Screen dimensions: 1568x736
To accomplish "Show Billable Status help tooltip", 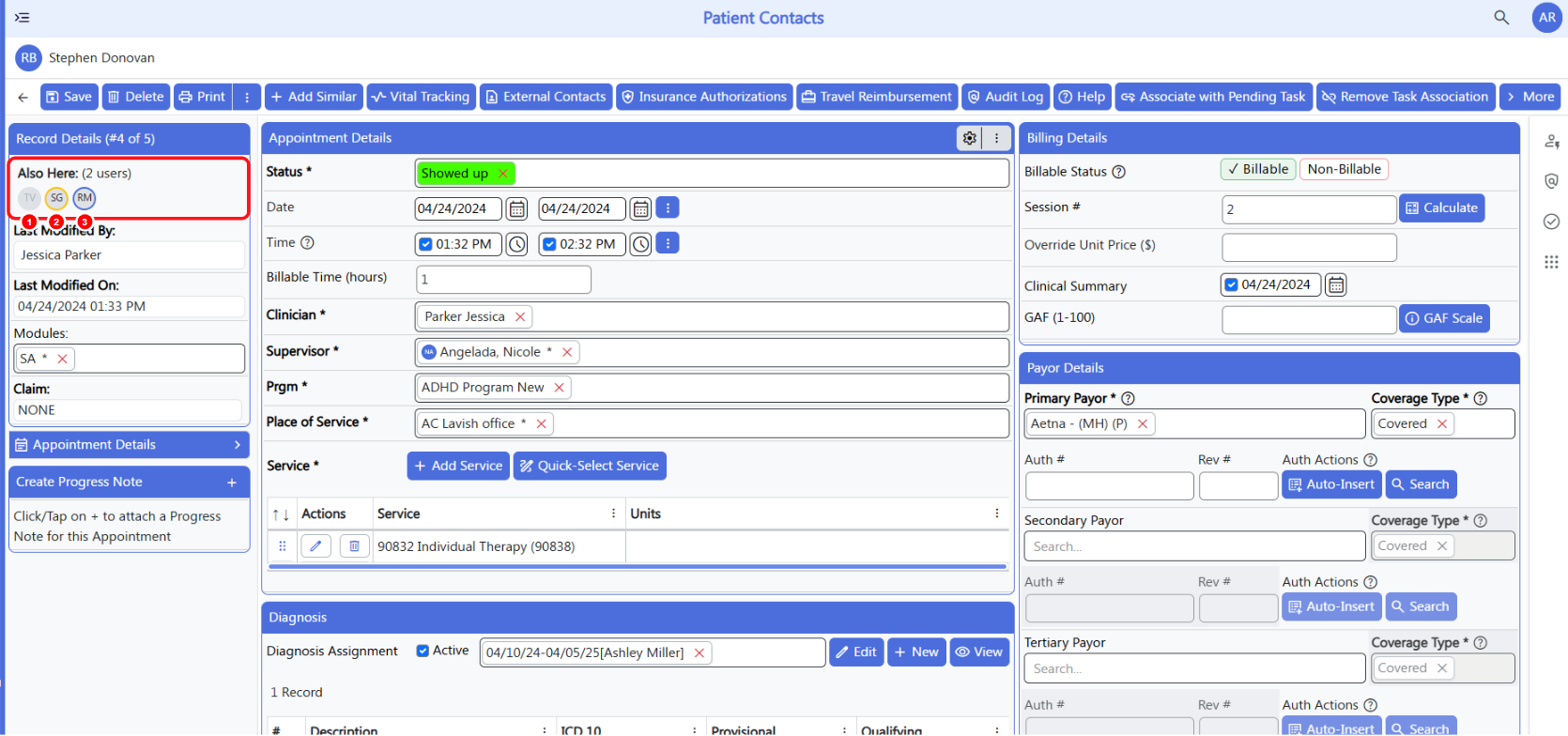I will pos(1118,172).
